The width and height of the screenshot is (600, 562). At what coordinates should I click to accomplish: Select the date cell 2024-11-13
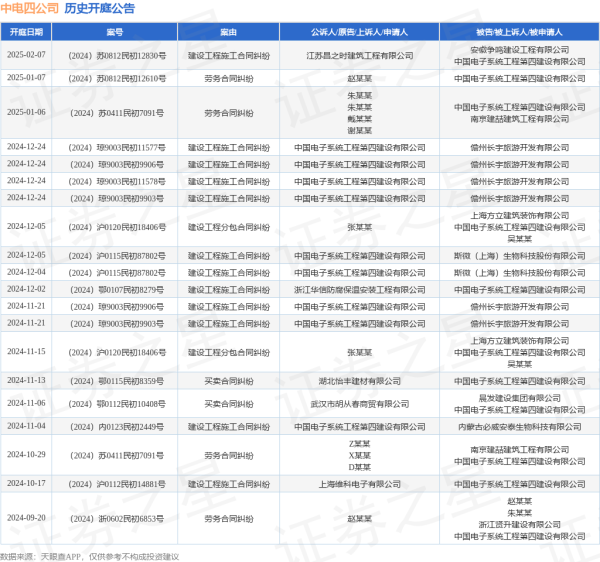(26, 380)
